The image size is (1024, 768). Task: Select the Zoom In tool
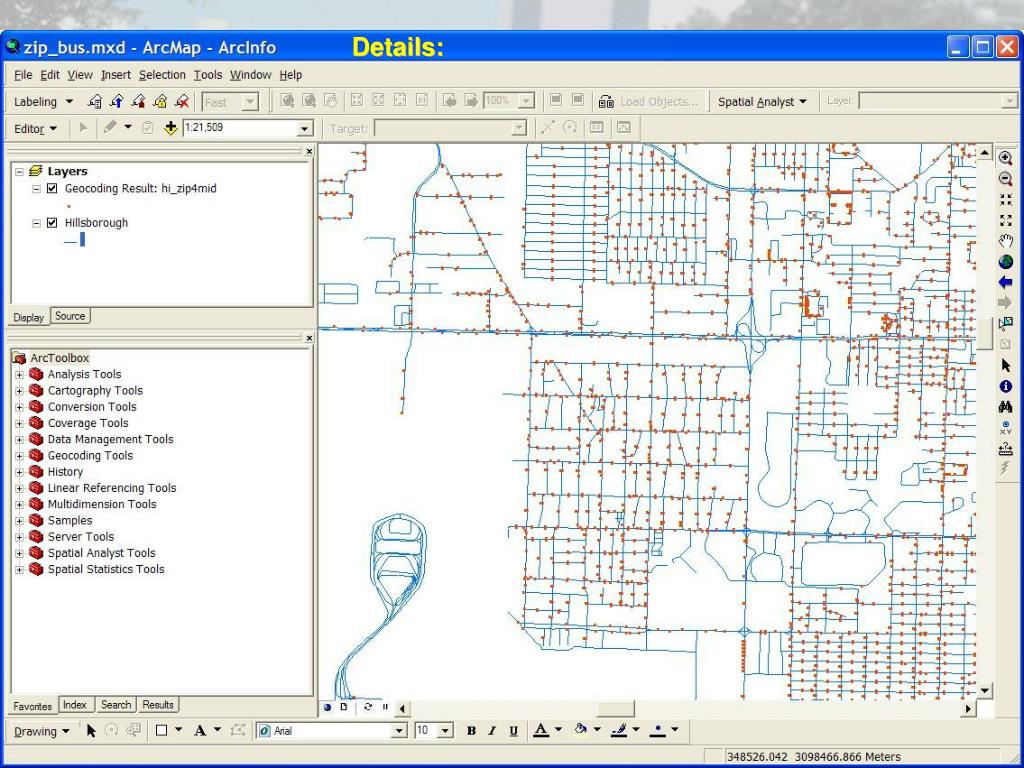1005,158
